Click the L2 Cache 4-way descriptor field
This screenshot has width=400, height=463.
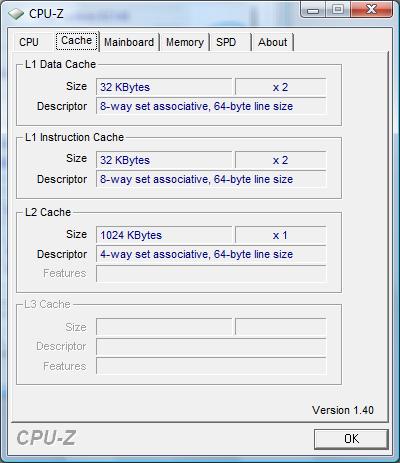point(211,254)
